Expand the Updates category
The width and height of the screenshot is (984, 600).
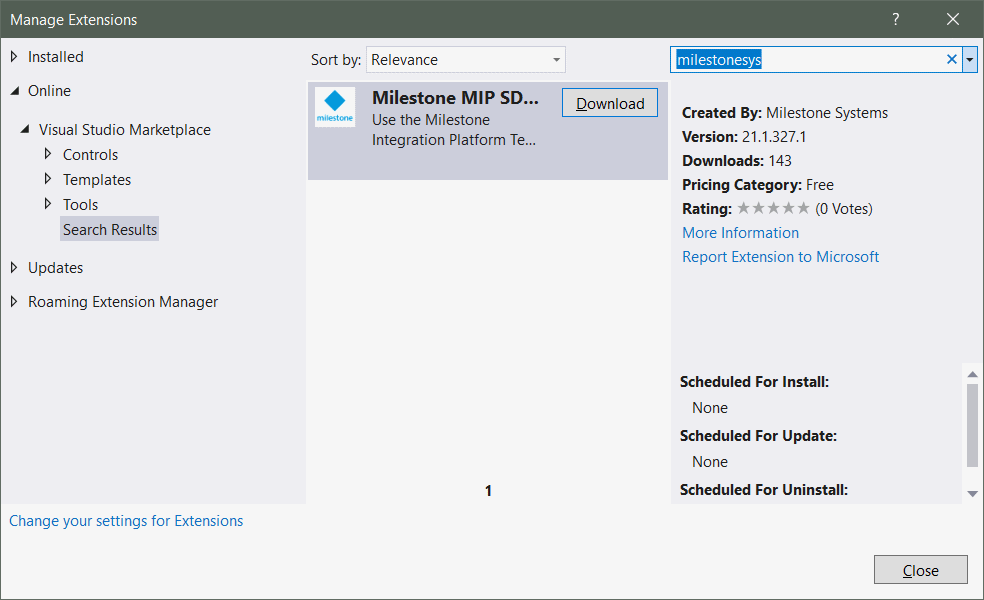(x=14, y=267)
